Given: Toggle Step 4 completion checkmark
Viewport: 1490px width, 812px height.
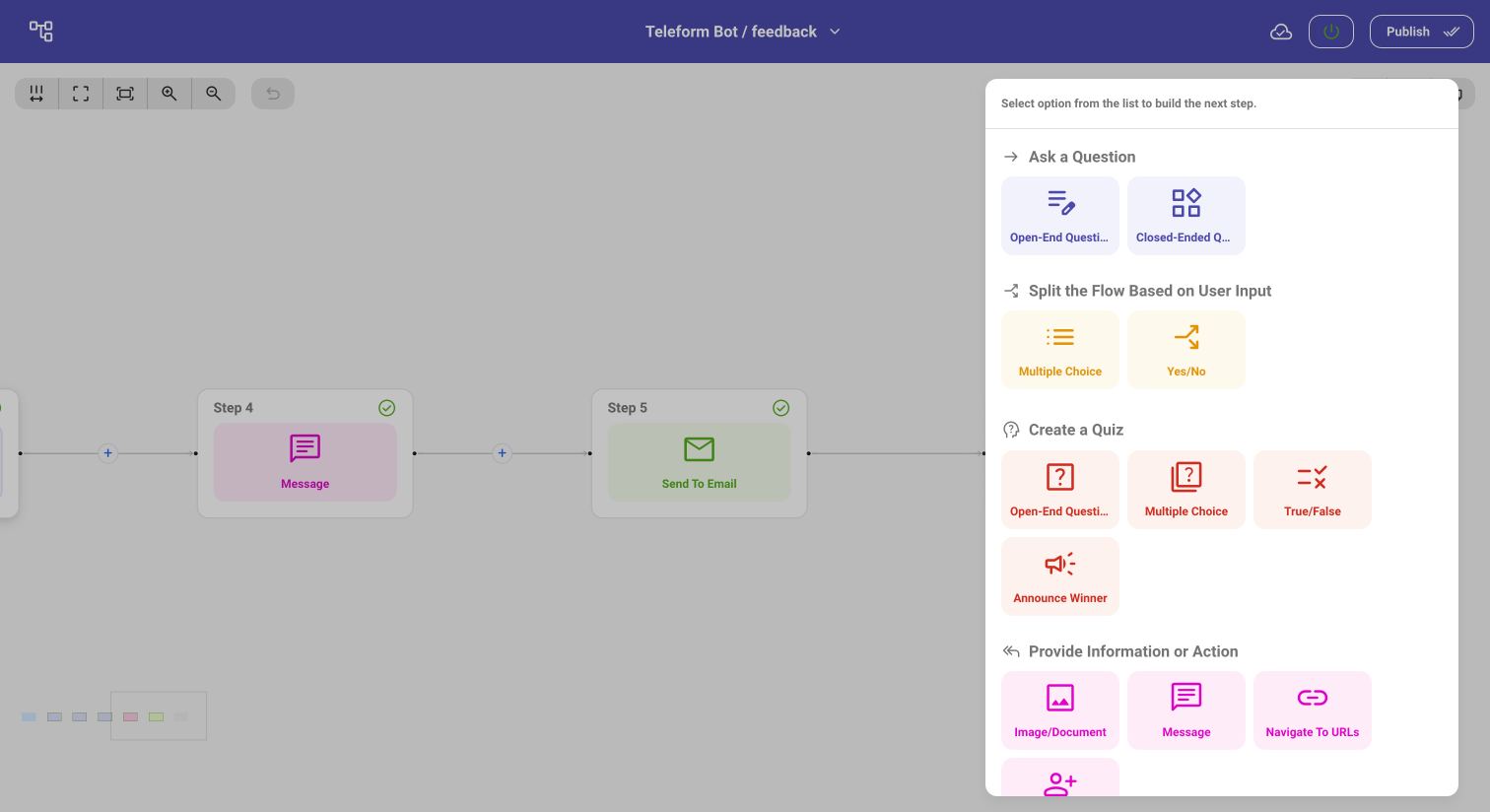Looking at the screenshot, I should (386, 408).
